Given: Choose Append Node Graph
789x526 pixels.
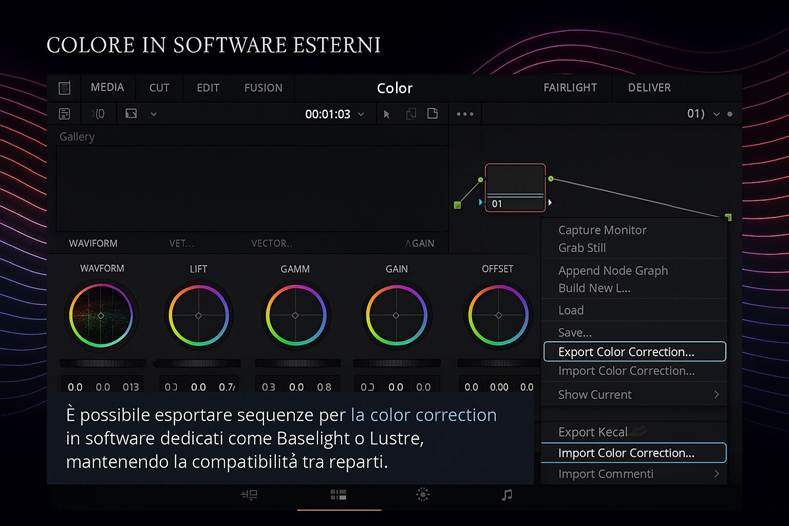Looking at the screenshot, I should point(613,270).
